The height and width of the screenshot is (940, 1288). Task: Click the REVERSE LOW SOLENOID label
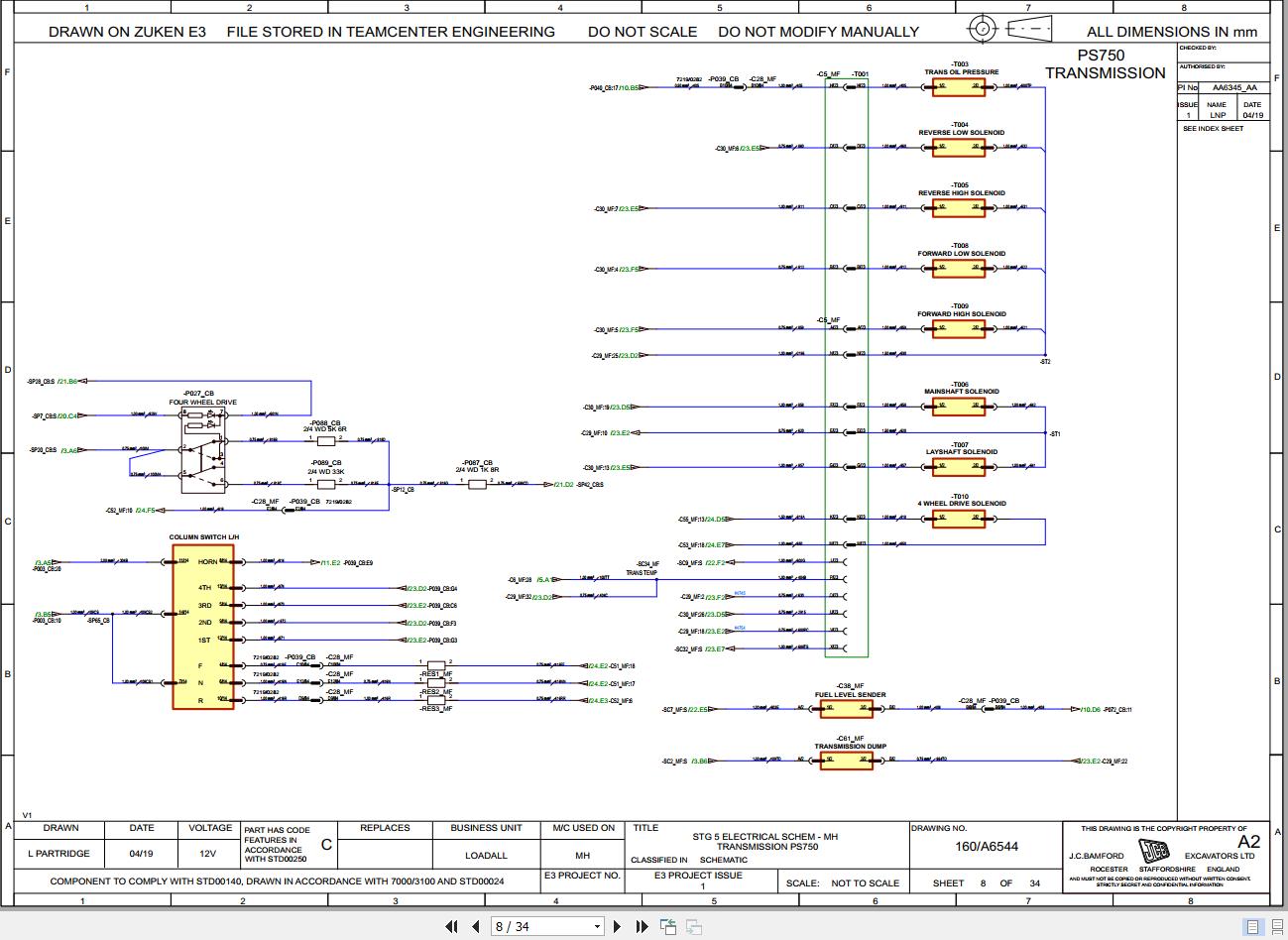point(961,132)
